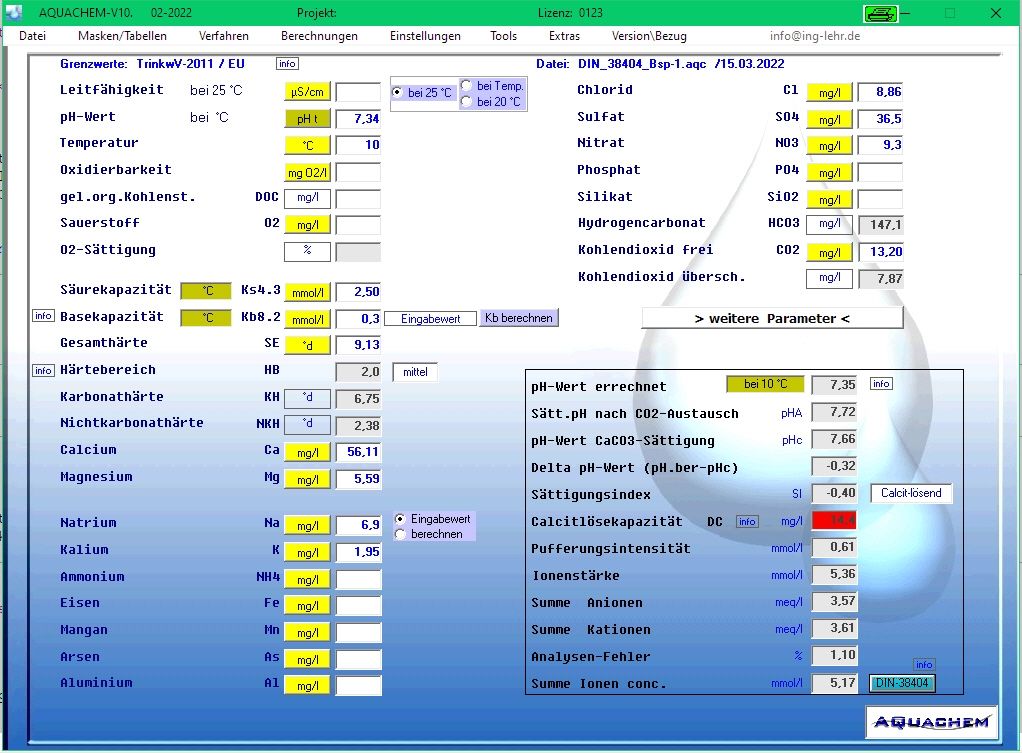Select Natrium 'Eingabewert' radio option
This screenshot has width=1022, height=753.
click(433, 519)
